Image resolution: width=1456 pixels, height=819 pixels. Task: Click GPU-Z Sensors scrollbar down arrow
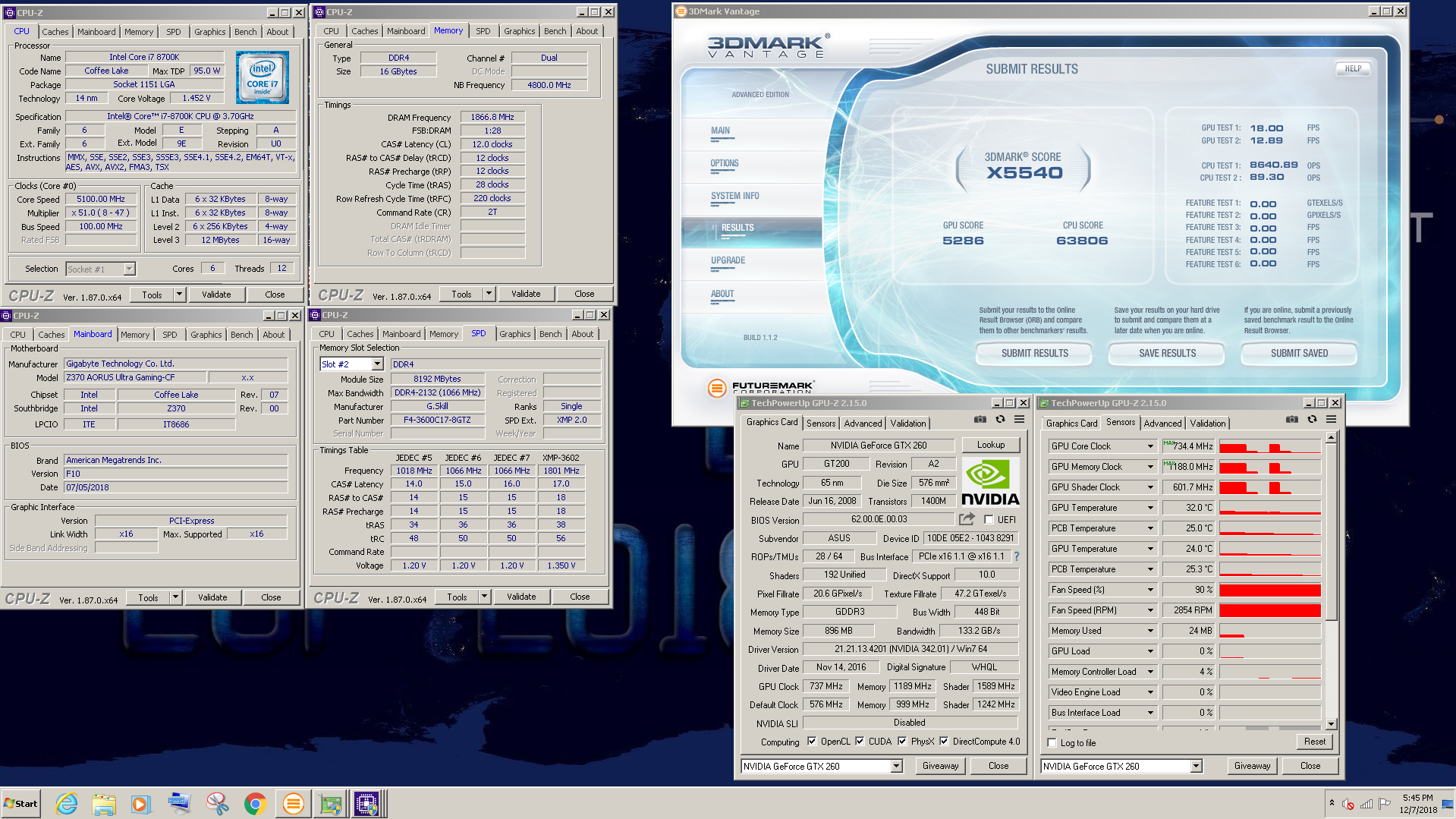tap(1331, 723)
